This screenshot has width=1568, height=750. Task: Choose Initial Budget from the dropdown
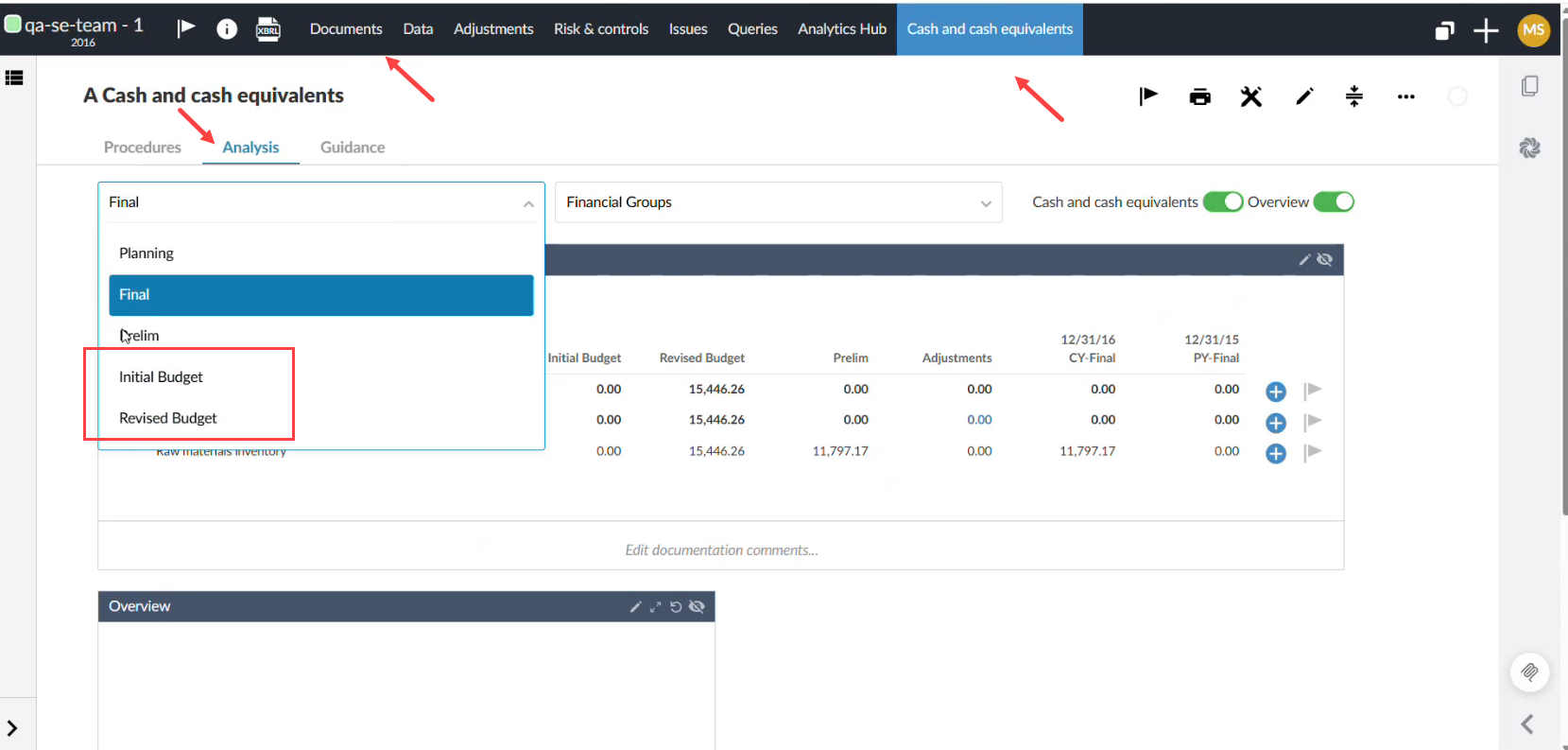[x=321, y=377]
